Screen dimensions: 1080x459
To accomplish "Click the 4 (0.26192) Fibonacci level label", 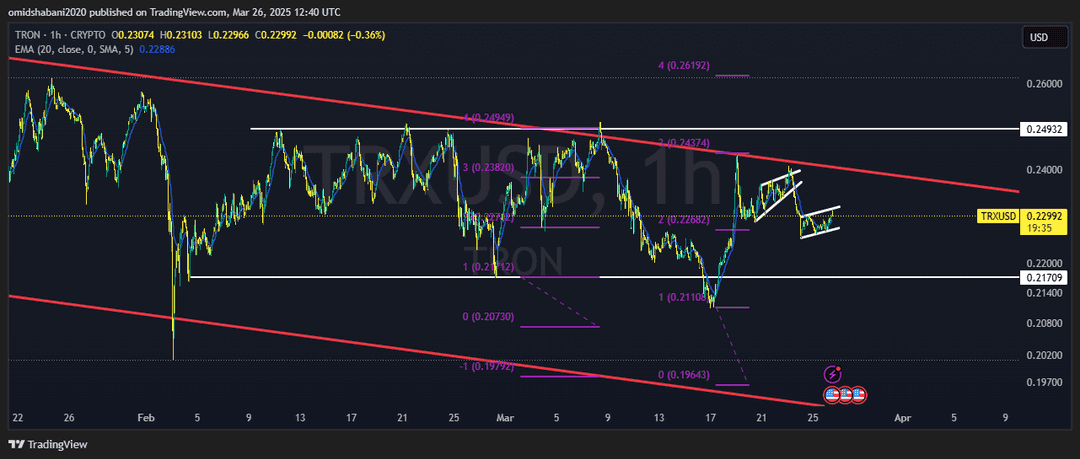I will pyautogui.click(x=684, y=65).
